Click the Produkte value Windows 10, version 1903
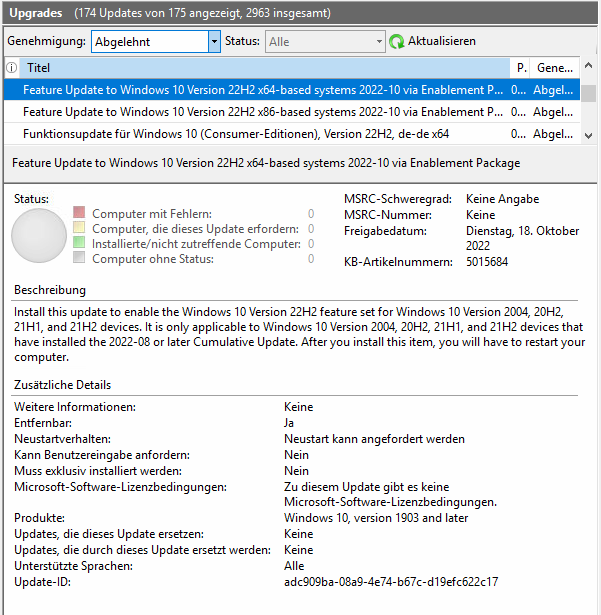The height and width of the screenshot is (615, 601). pos(376,518)
